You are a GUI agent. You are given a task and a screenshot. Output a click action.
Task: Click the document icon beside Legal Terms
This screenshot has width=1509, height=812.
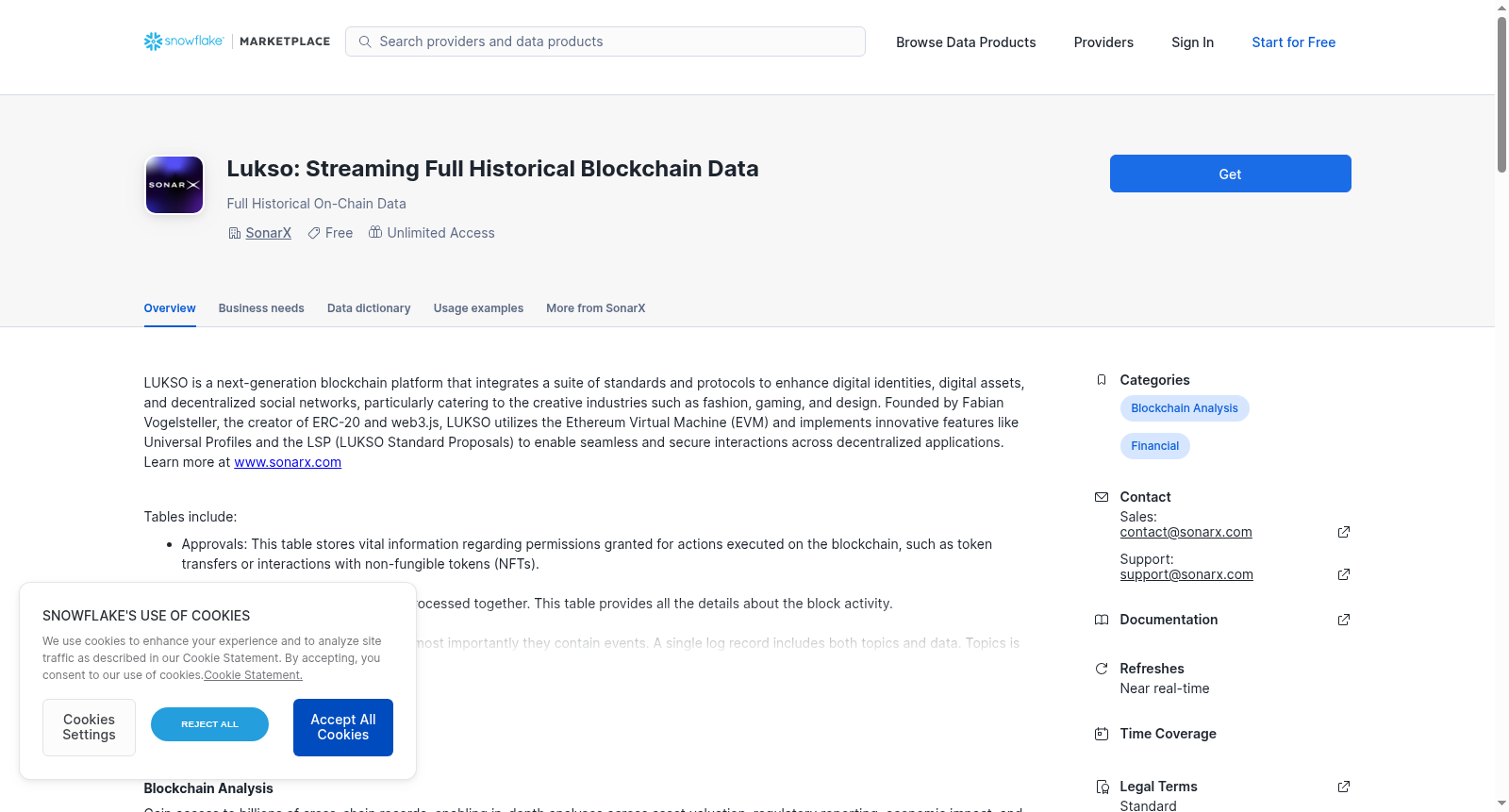tap(1102, 787)
